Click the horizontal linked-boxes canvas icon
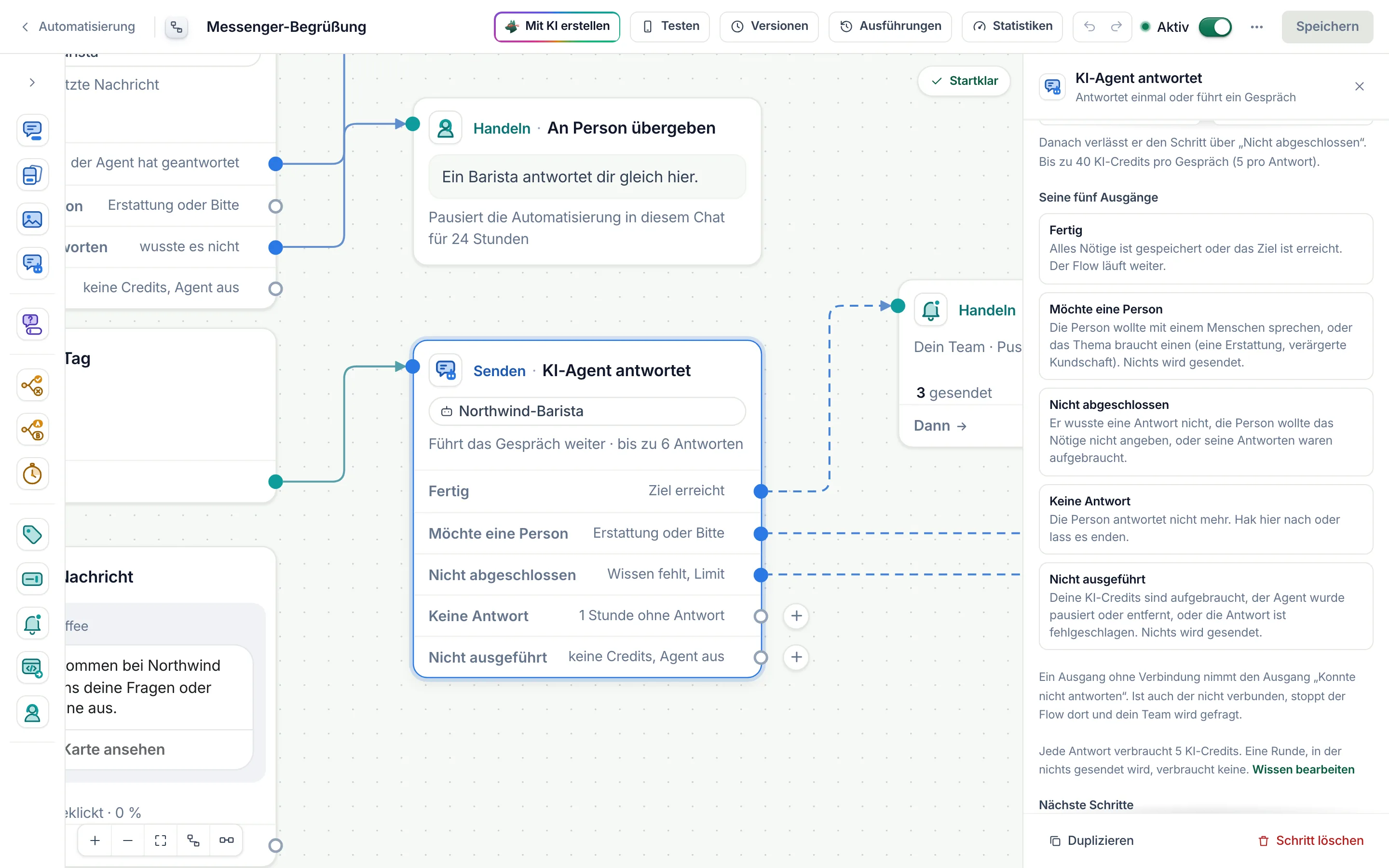This screenshot has width=1389, height=868. coord(226,841)
